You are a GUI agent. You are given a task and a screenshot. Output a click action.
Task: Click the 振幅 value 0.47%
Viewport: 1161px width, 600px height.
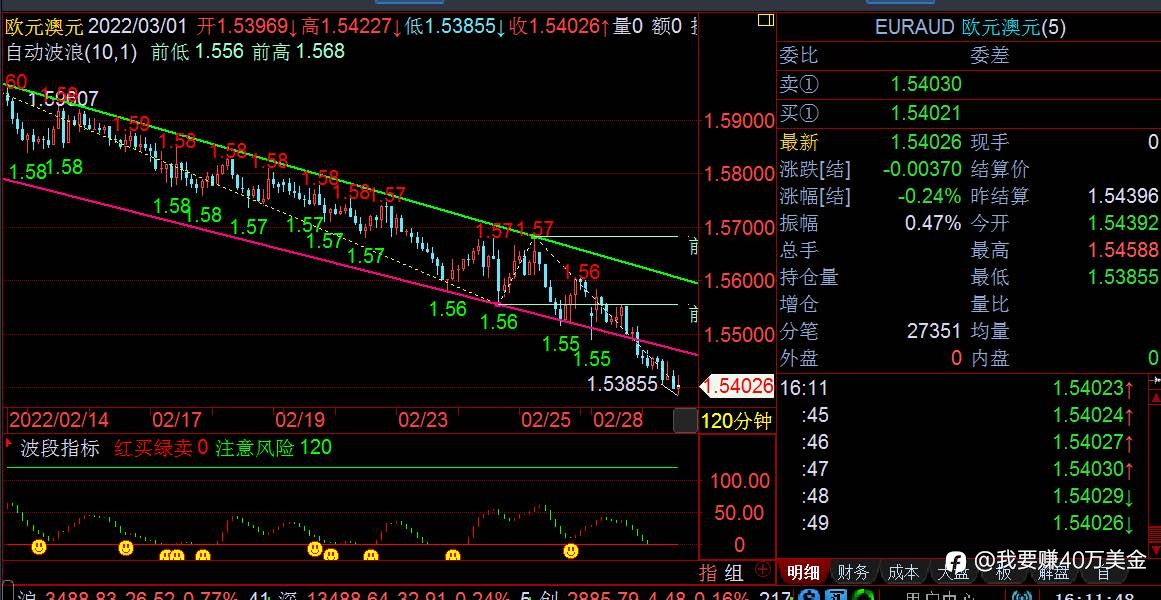point(933,223)
